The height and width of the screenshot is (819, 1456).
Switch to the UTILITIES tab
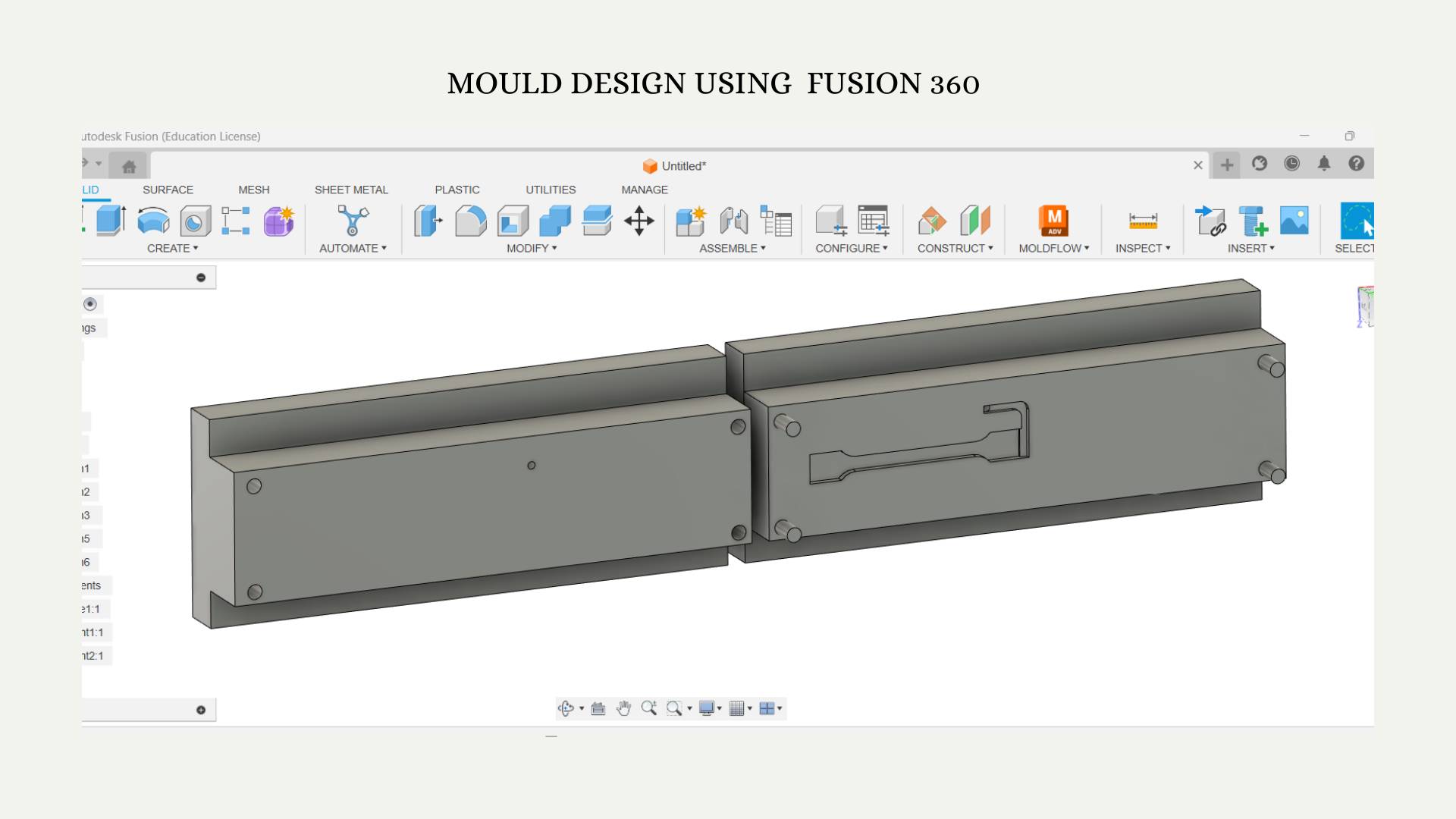pos(551,190)
